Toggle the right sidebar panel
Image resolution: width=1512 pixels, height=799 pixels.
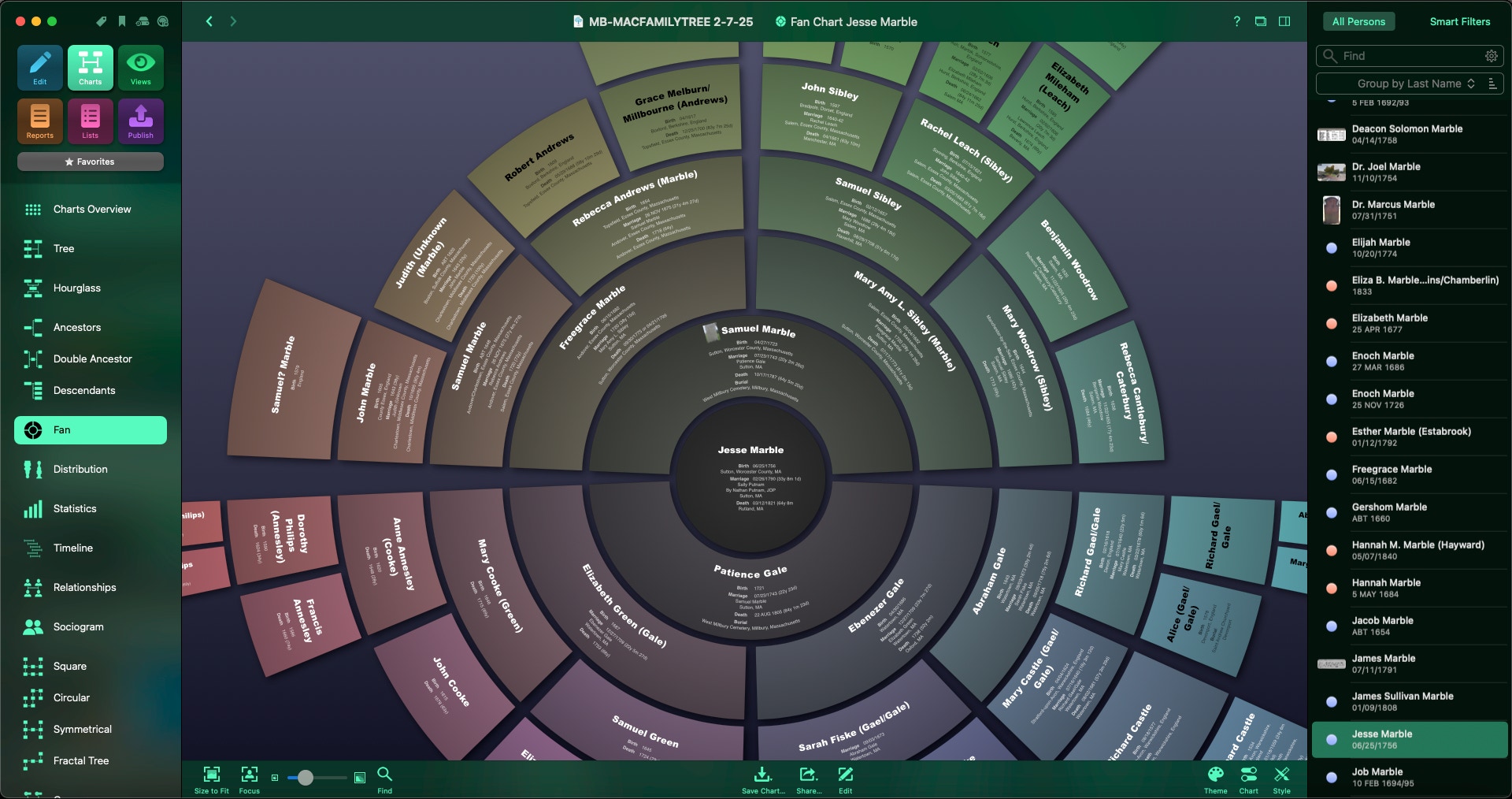(x=1284, y=21)
